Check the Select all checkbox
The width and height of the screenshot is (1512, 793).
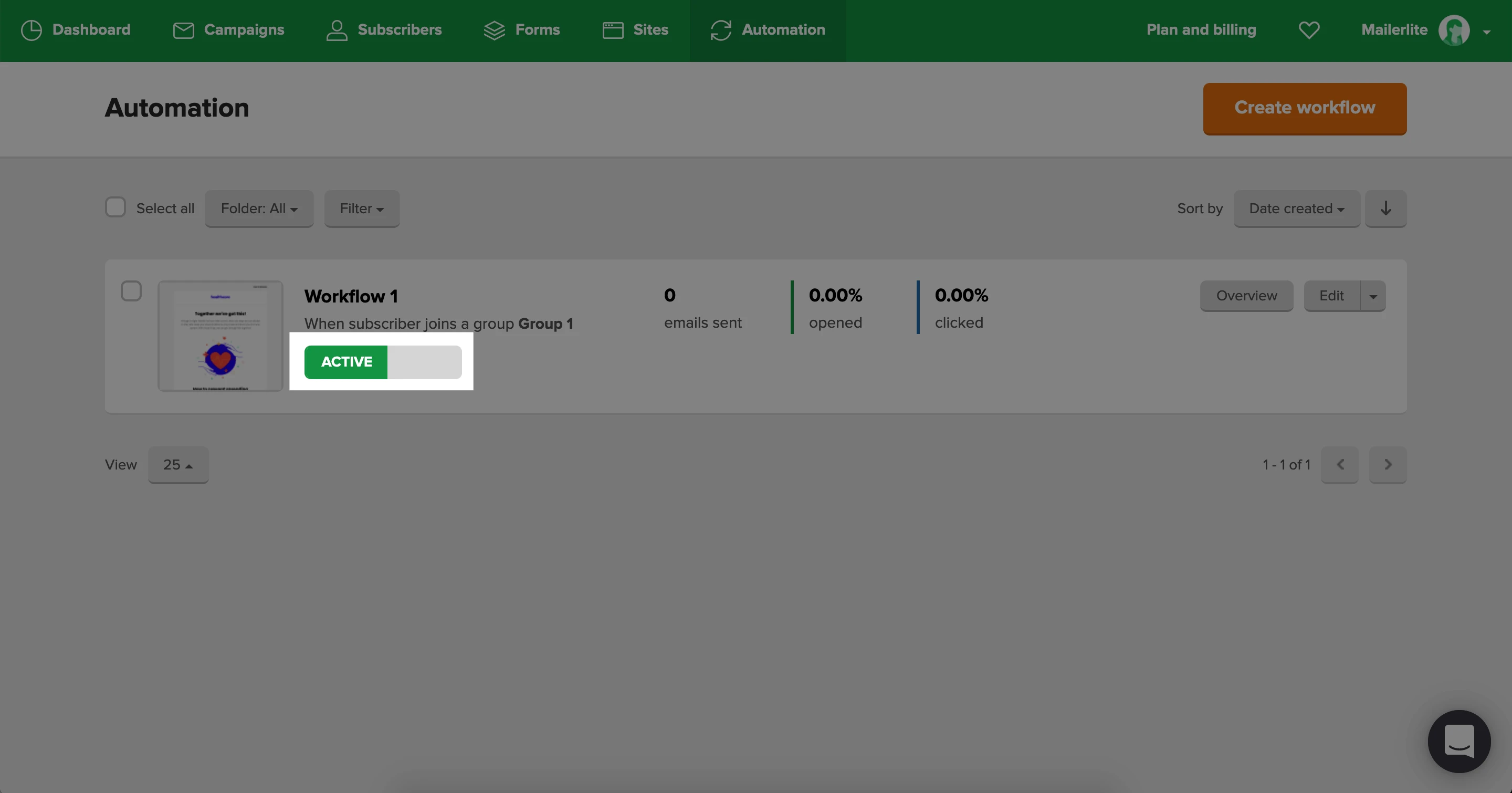pos(115,207)
